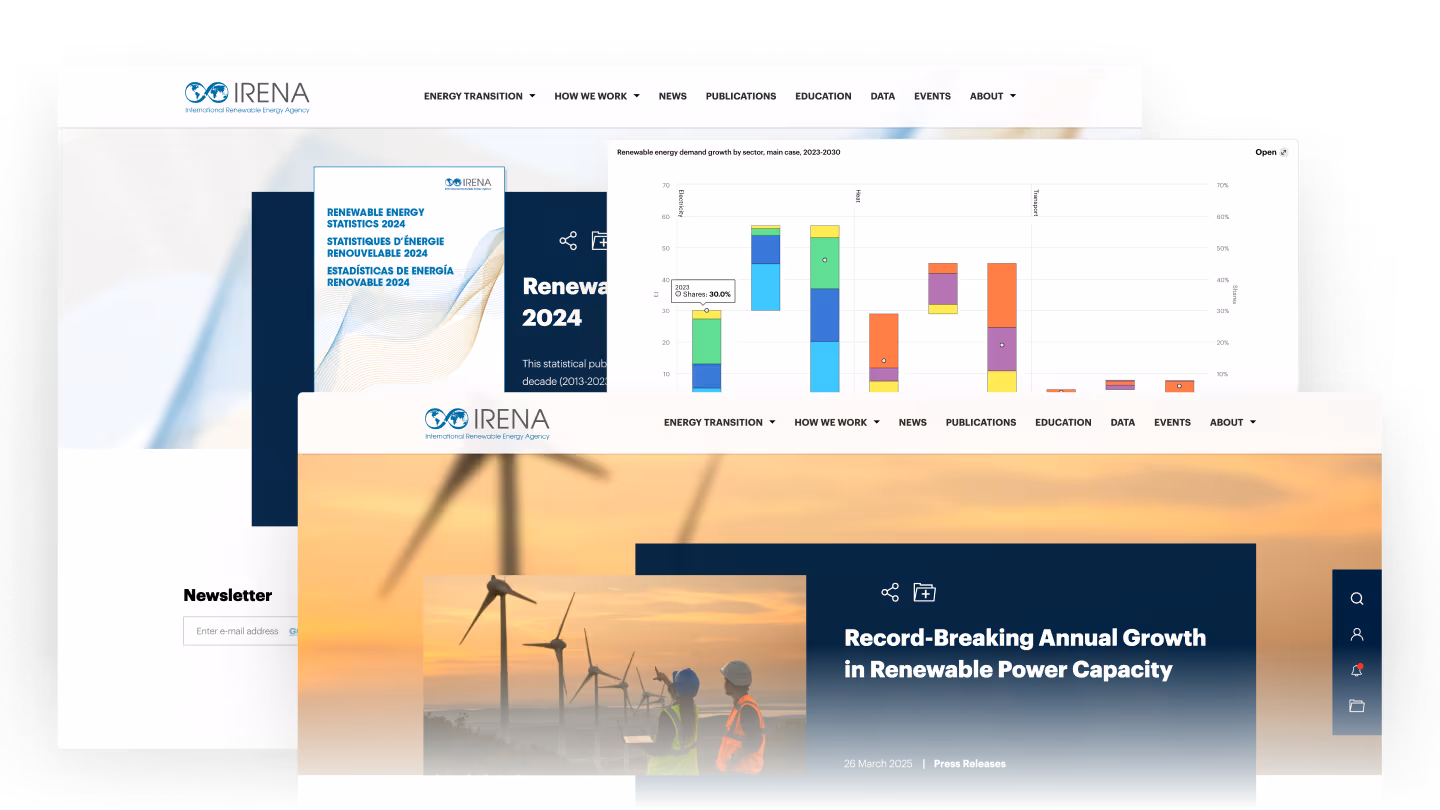Screen dimensions: 1440x810
Task: Click the 2023 Shares 30.0% data point
Action: pos(706,310)
